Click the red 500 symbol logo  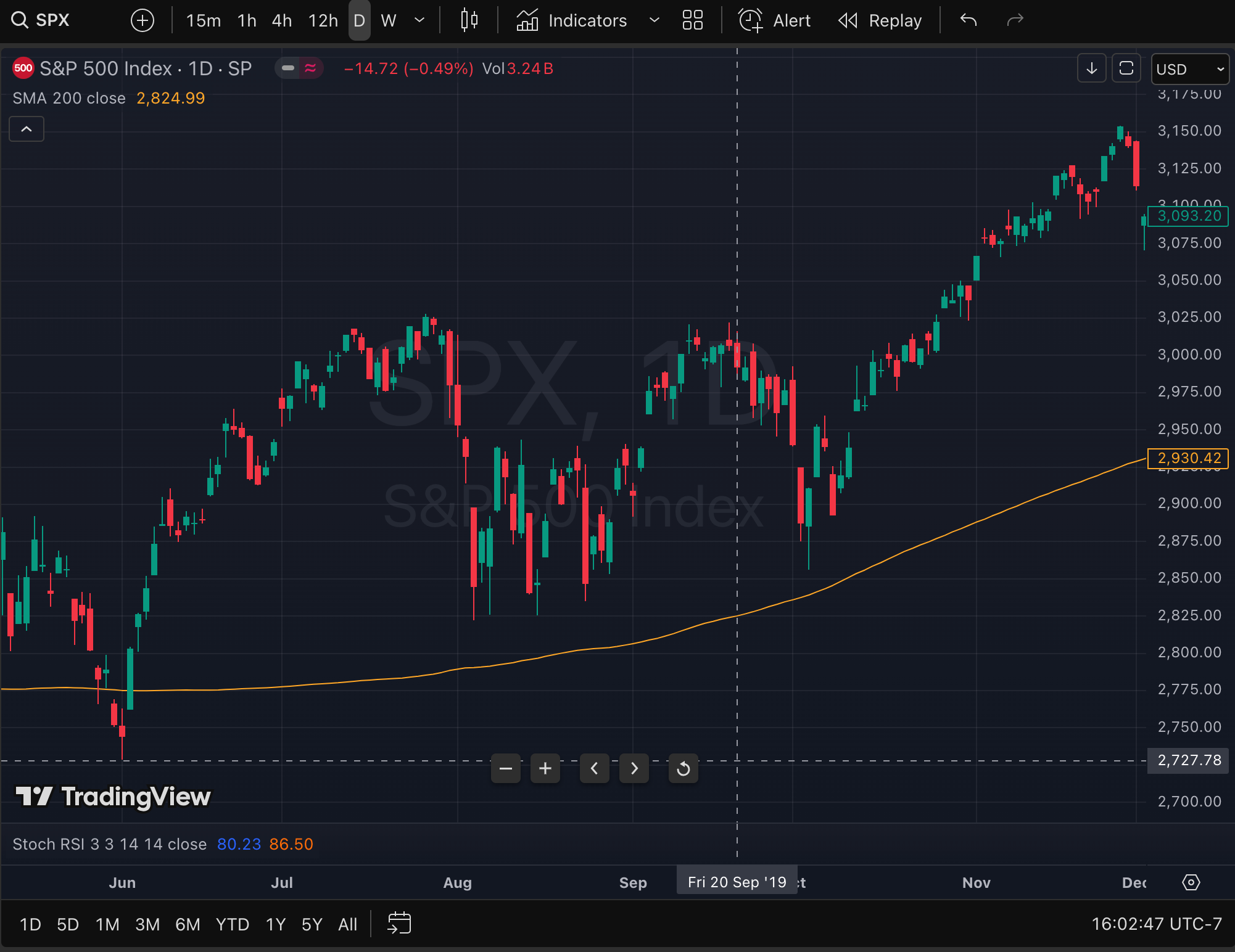point(23,68)
